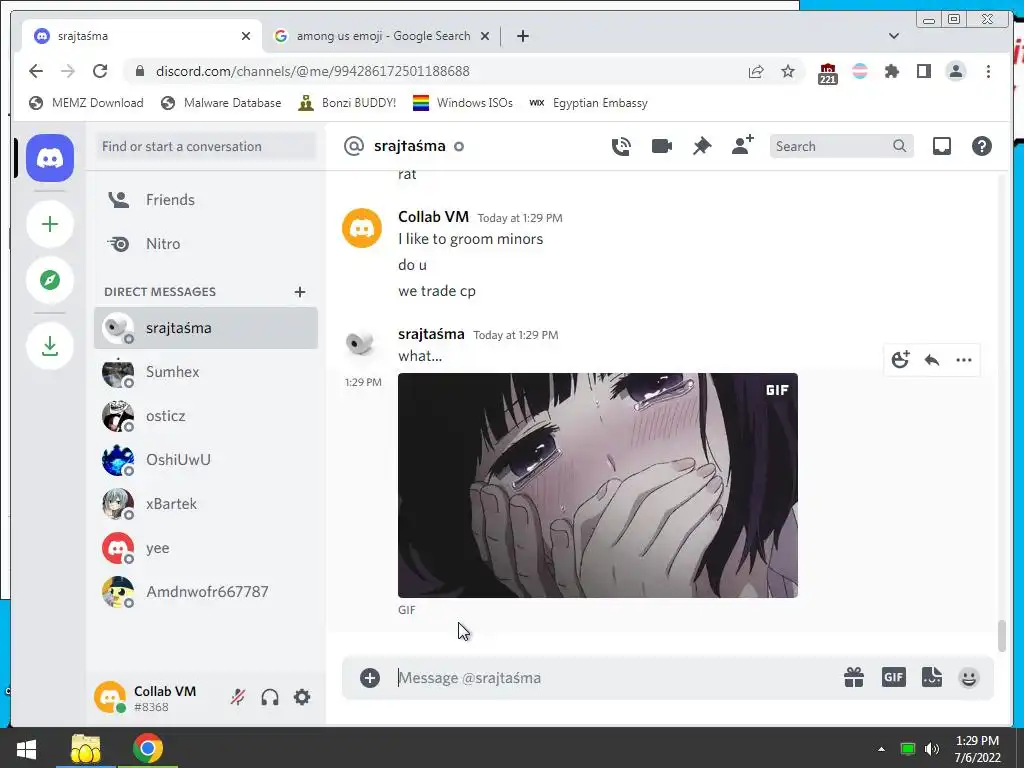
Task: Open Chrome extensions puzzle icon
Action: tap(891, 71)
